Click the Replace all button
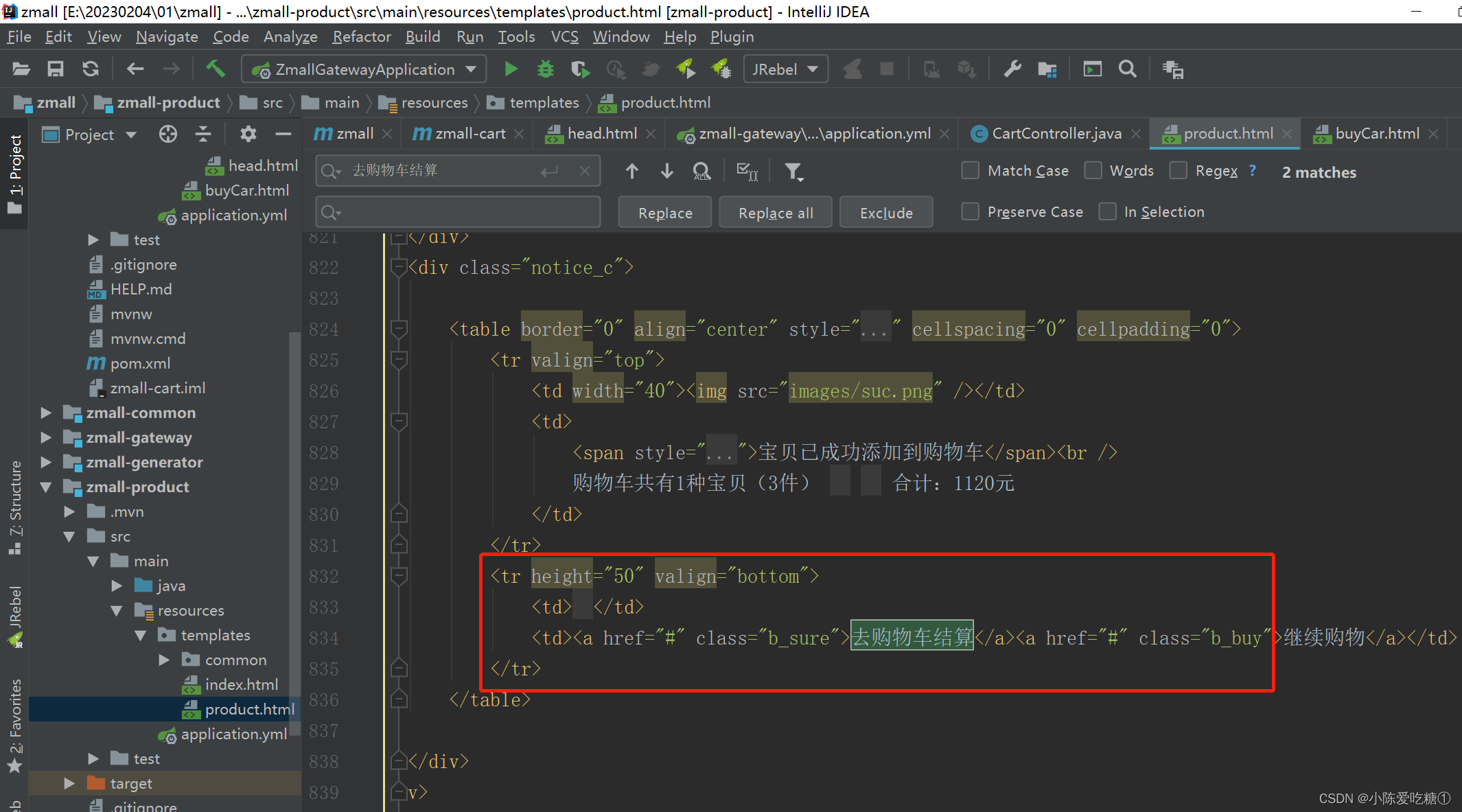1462x812 pixels. click(x=775, y=213)
